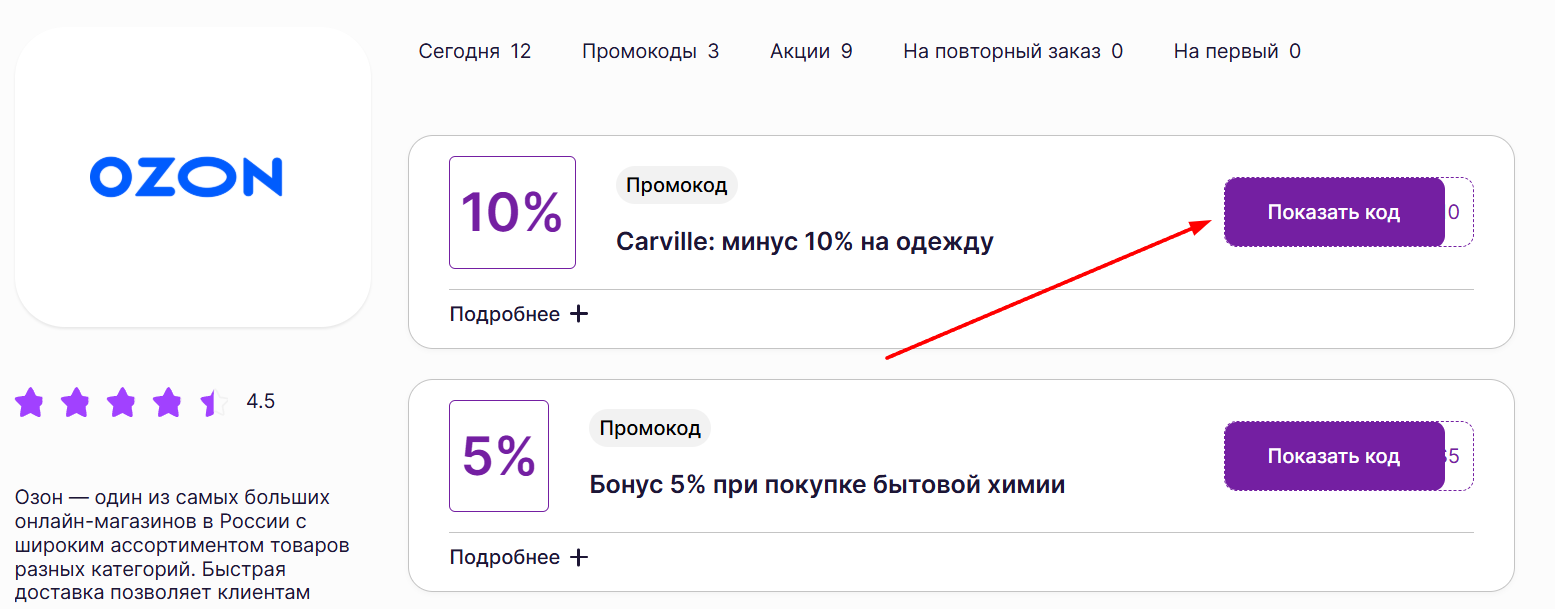Open the Акции tab

click(810, 51)
